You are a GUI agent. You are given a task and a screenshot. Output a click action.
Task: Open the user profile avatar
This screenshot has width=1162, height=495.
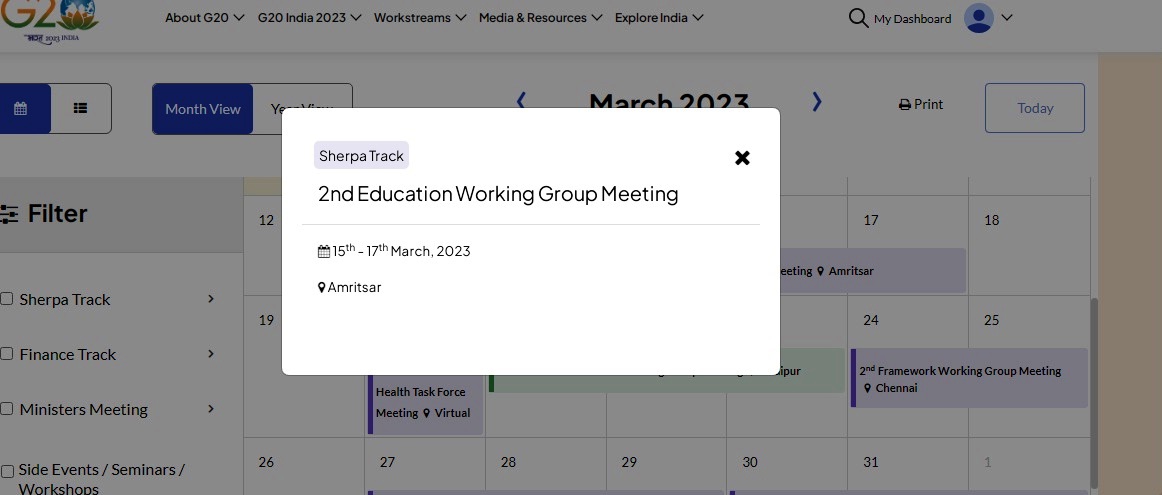point(978,18)
